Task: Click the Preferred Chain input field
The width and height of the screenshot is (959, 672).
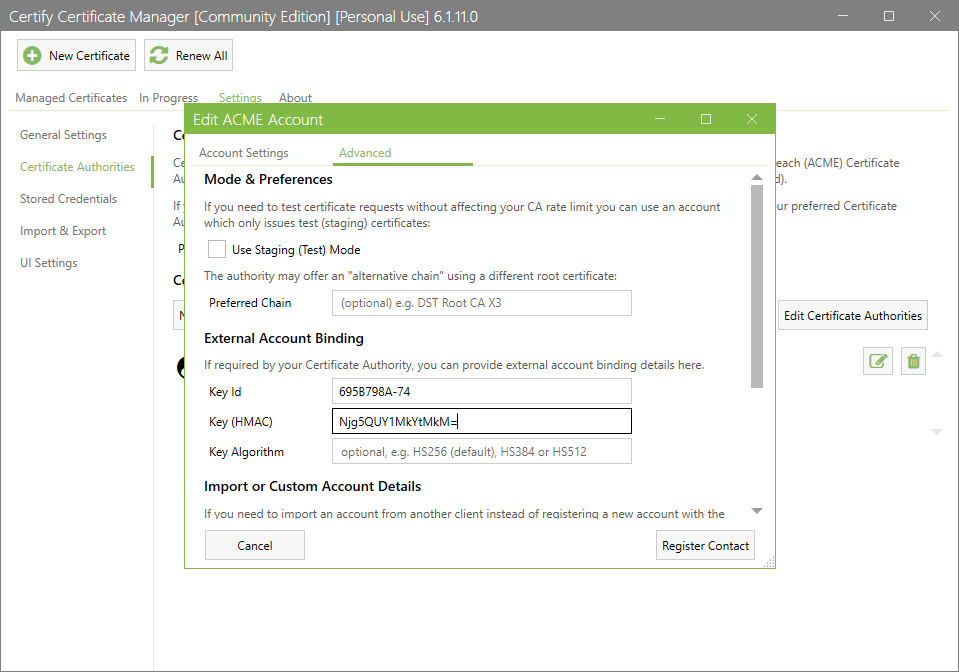Action: [482, 303]
